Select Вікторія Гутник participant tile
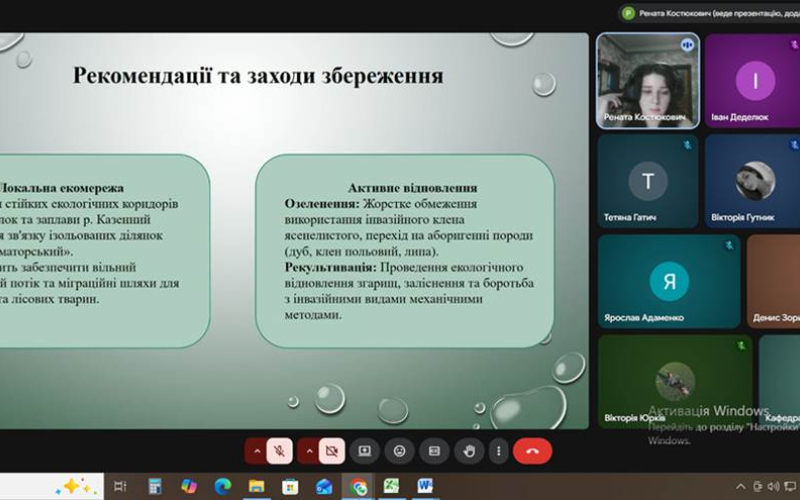Screen dimensions: 800x500 coord(752,181)
